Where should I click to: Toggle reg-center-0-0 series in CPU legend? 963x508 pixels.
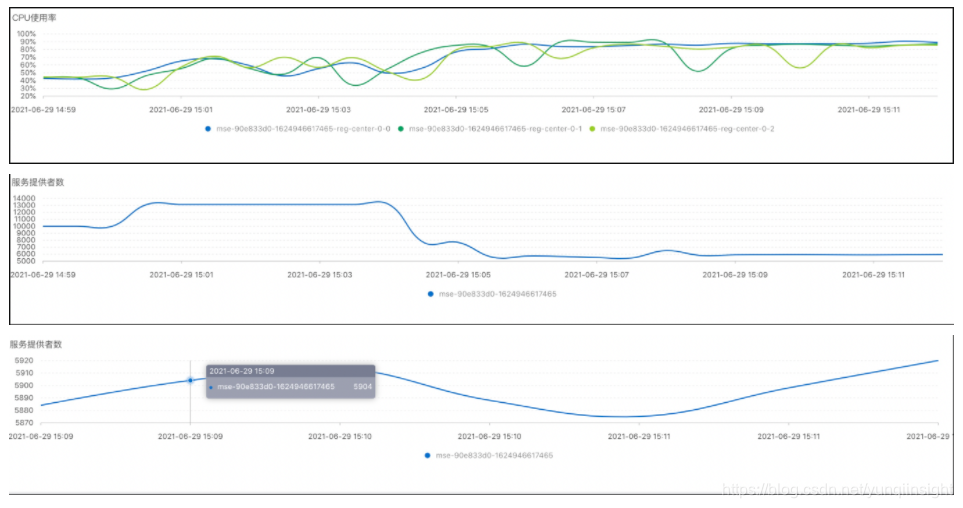[298, 129]
